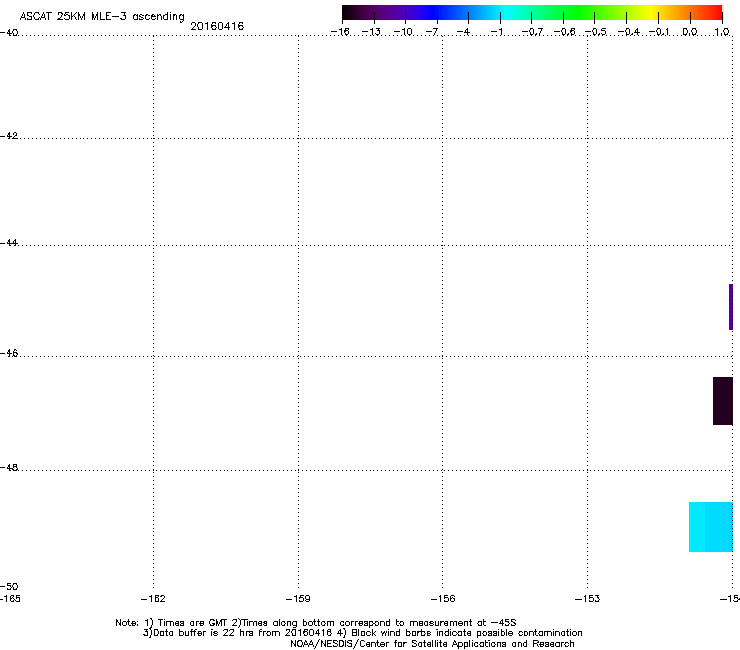Click the 'ASCAT 25KM MLE-3 ascending' title
The height and width of the screenshot is (650, 740).
(102, 17)
